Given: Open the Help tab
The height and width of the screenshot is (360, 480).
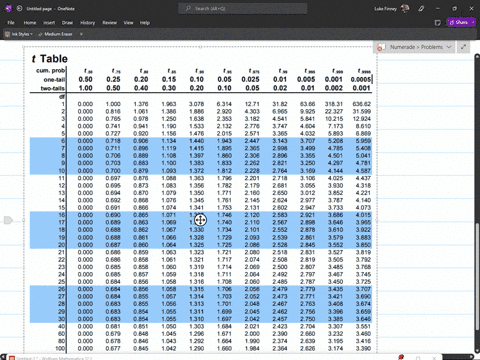Looking at the screenshot, I should click(145, 23).
